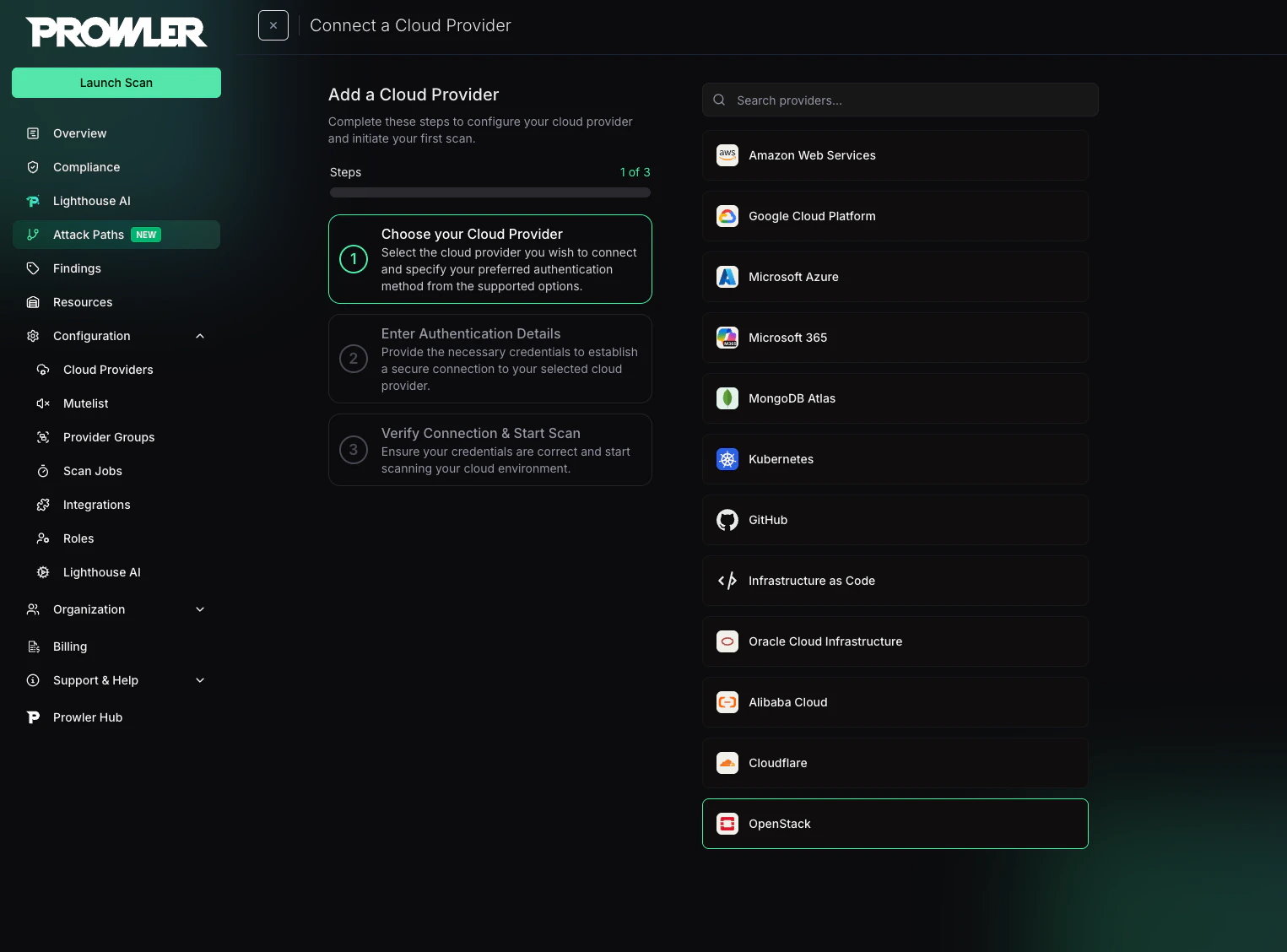Choose Kubernetes as the provider

point(895,459)
